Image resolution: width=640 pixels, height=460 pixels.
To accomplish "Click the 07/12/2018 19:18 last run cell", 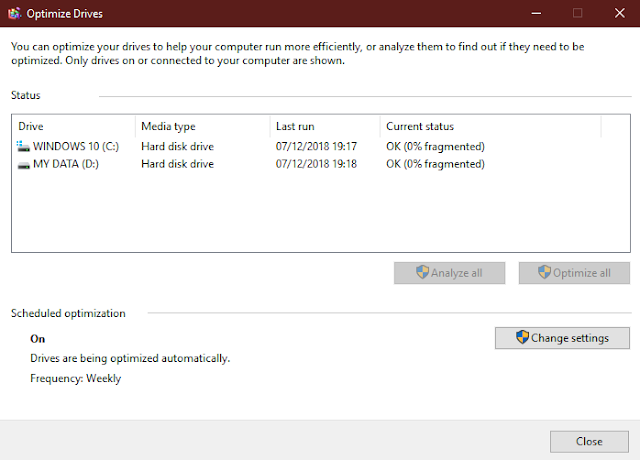I will pos(316,164).
